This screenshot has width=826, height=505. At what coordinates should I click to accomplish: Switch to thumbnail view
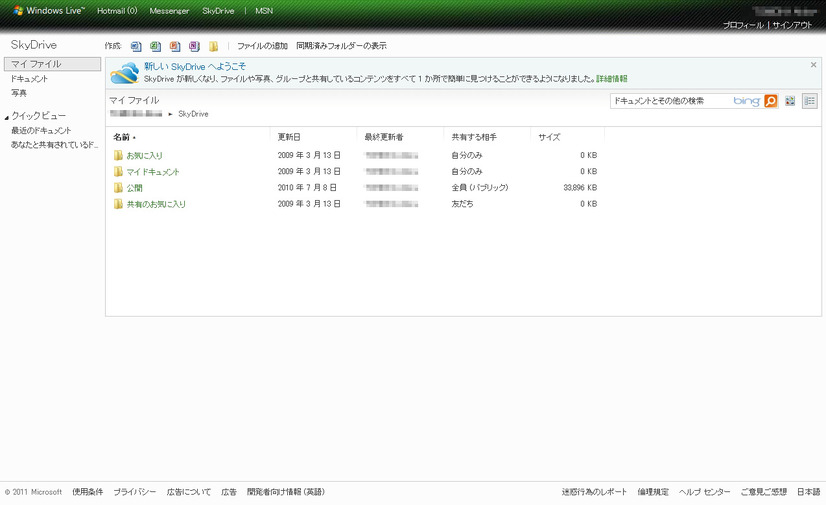[x=790, y=101]
